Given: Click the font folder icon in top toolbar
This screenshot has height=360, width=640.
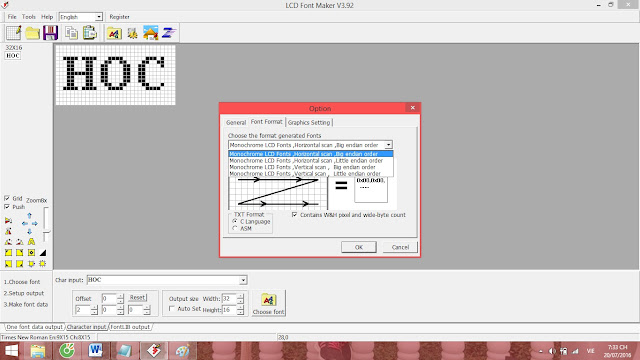Looking at the screenshot, I should click(x=114, y=33).
